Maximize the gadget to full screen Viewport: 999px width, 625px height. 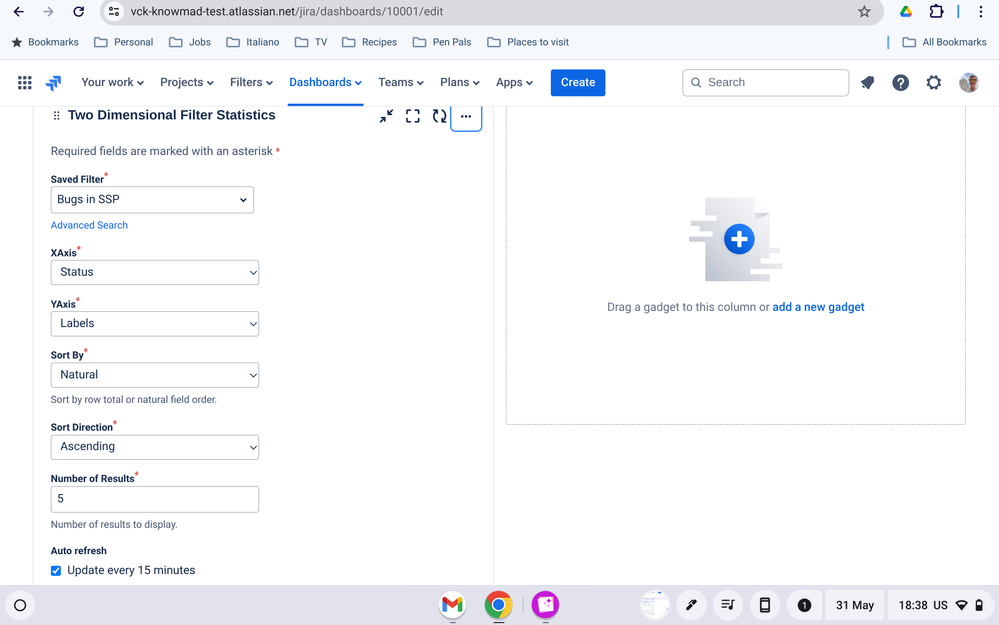tap(413, 116)
